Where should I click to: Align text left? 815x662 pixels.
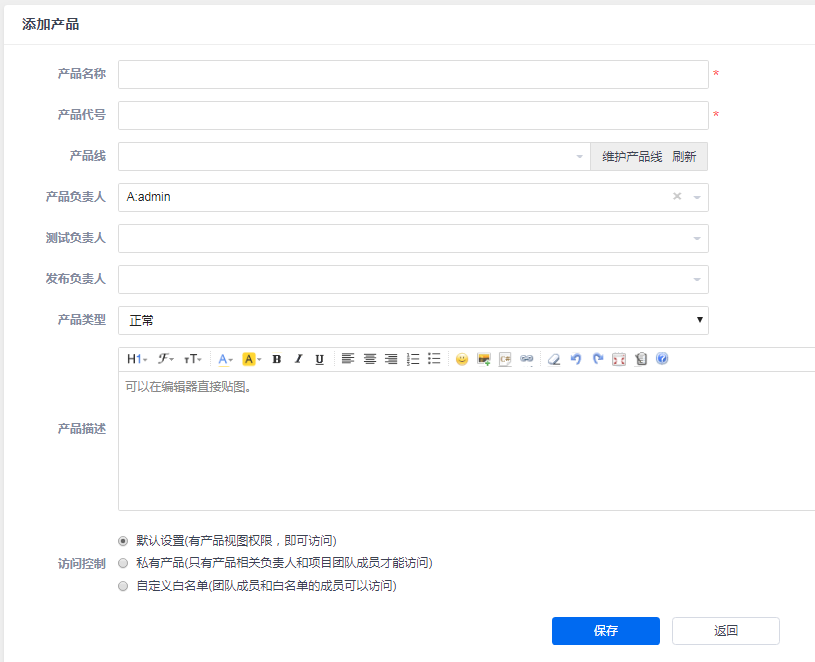pos(348,359)
